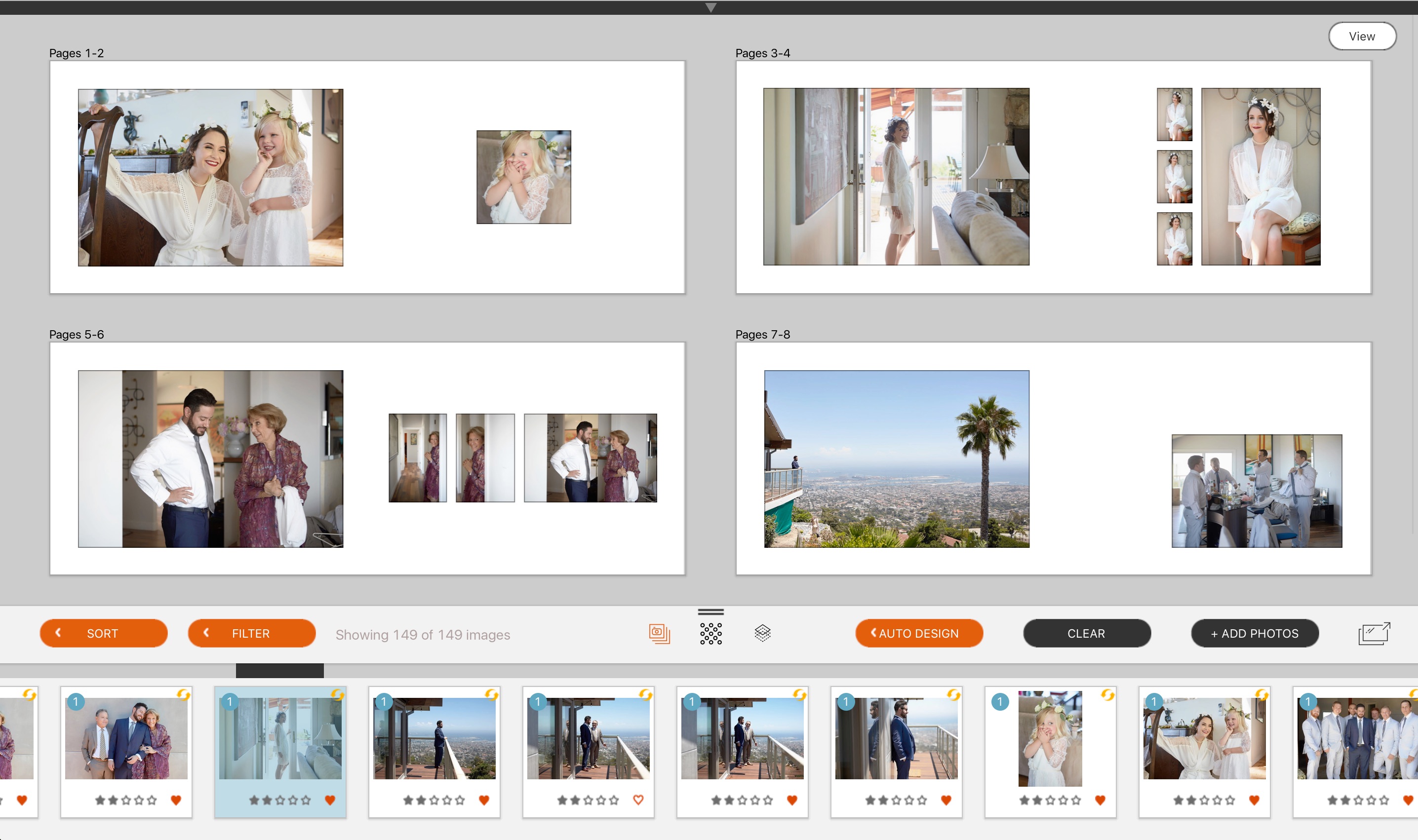Screen dimensions: 1418x840
Task: Click the 'Showing 149 of 149 images' text
Action: point(423,635)
